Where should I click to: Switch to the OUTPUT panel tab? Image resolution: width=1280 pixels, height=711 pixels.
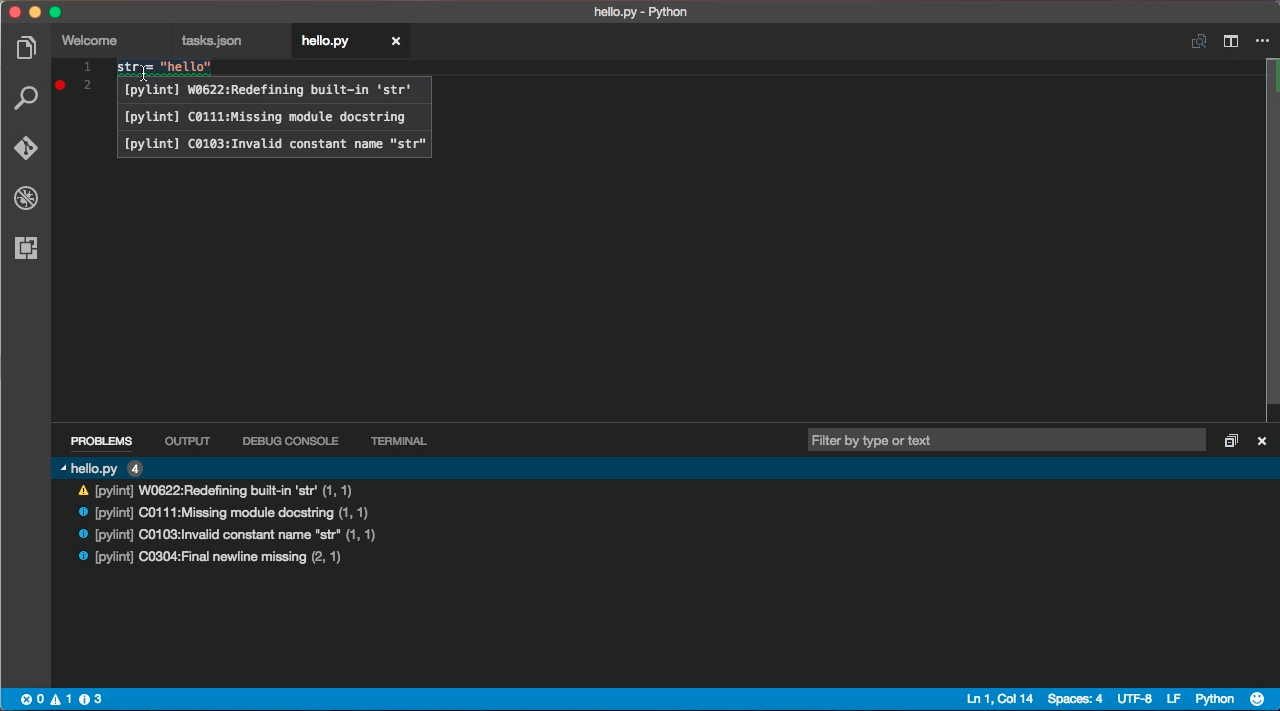(x=187, y=441)
